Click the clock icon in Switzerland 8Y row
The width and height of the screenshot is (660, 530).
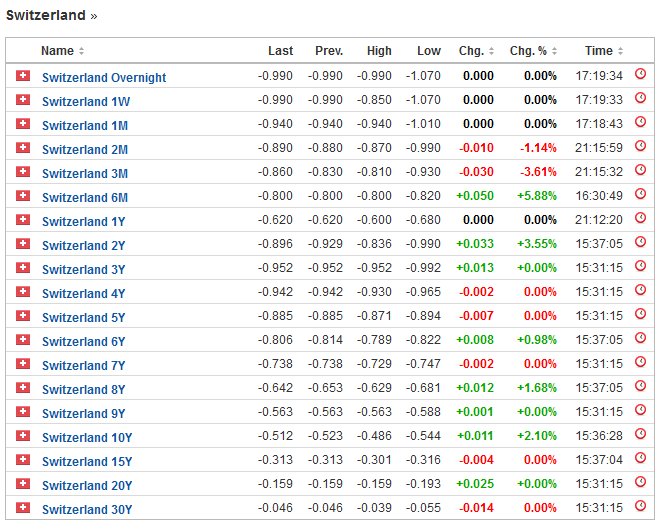click(640, 386)
